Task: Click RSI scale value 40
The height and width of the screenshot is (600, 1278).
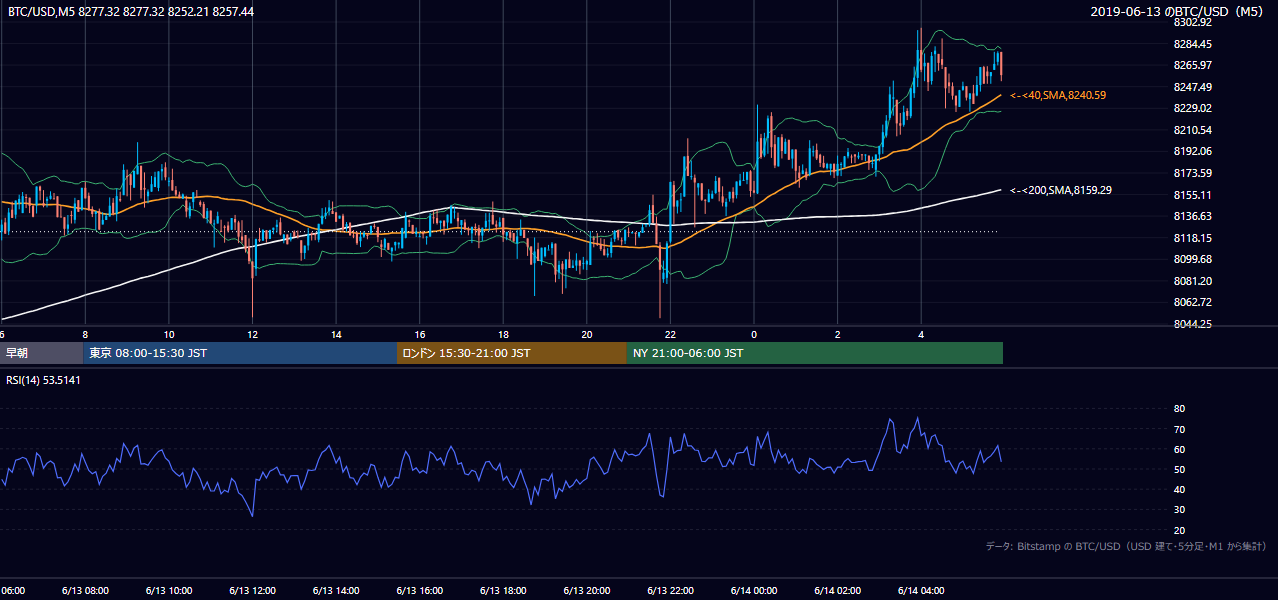Action: tap(1179, 489)
